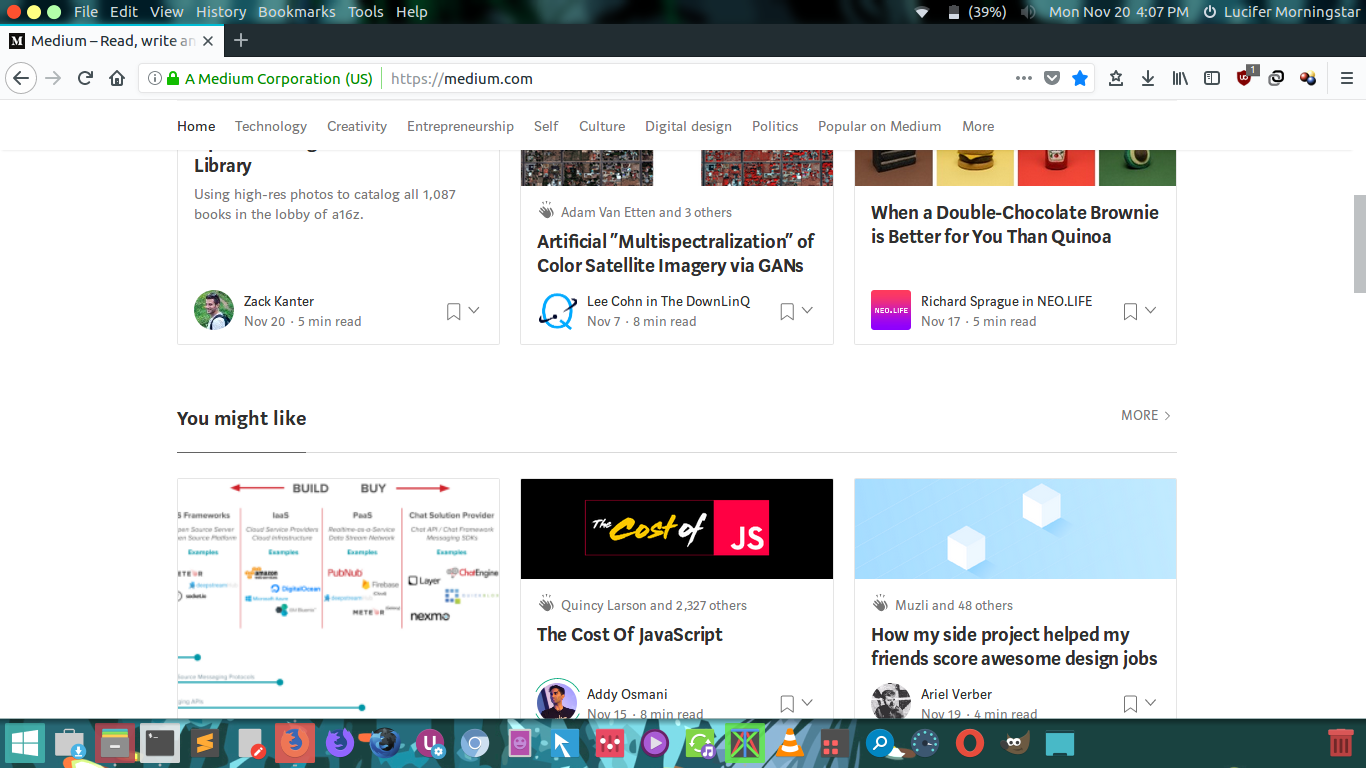Expand options chevron on Addy Osmani card
The image size is (1366, 768).
point(808,703)
